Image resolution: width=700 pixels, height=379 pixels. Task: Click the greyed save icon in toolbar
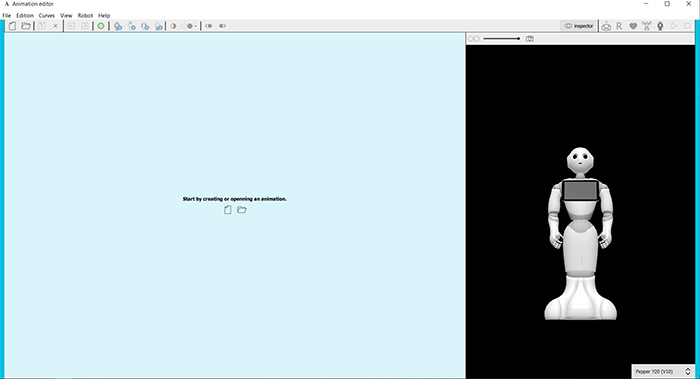pyautogui.click(x=42, y=26)
